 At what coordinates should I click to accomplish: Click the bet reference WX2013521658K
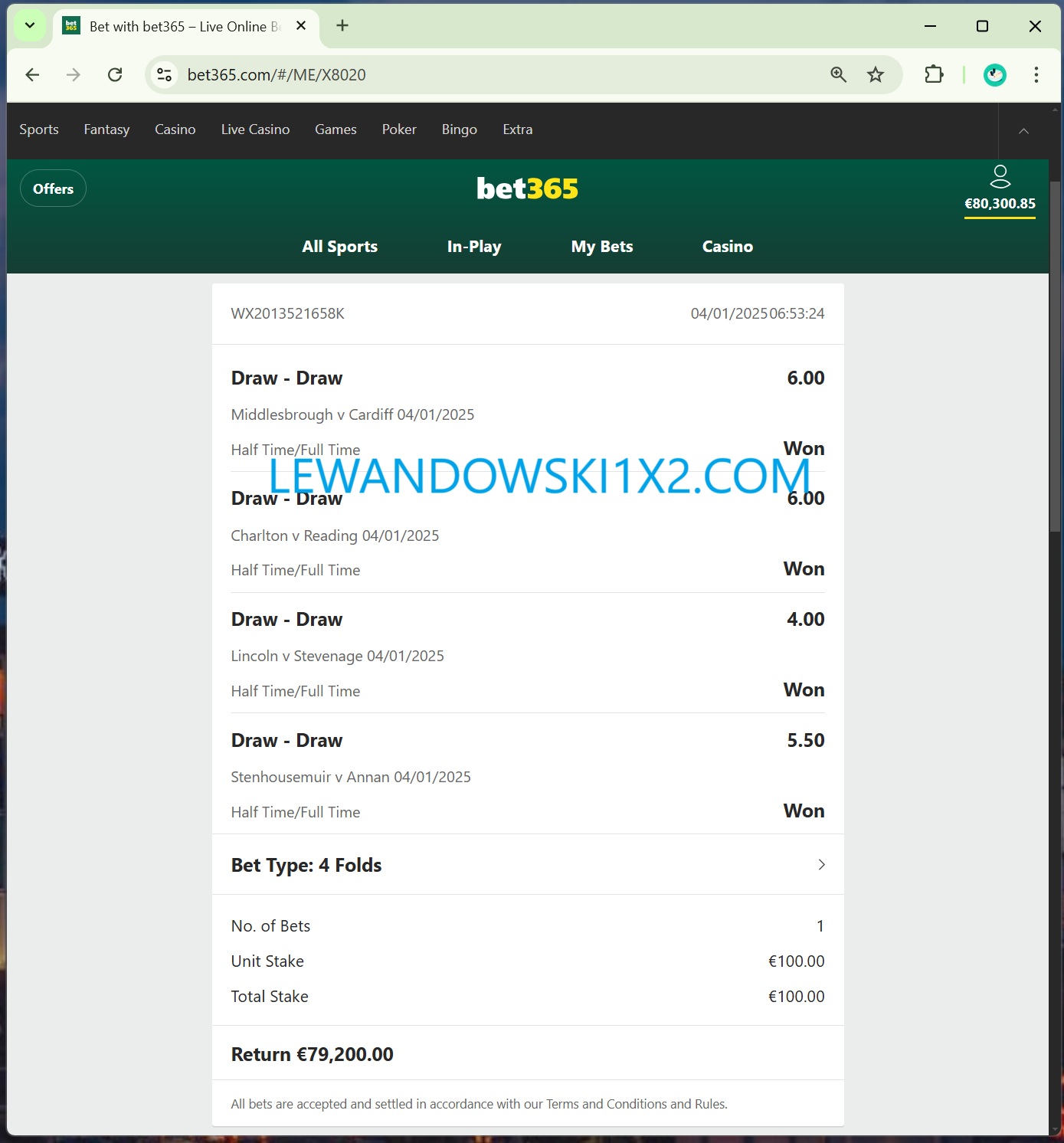pos(288,313)
